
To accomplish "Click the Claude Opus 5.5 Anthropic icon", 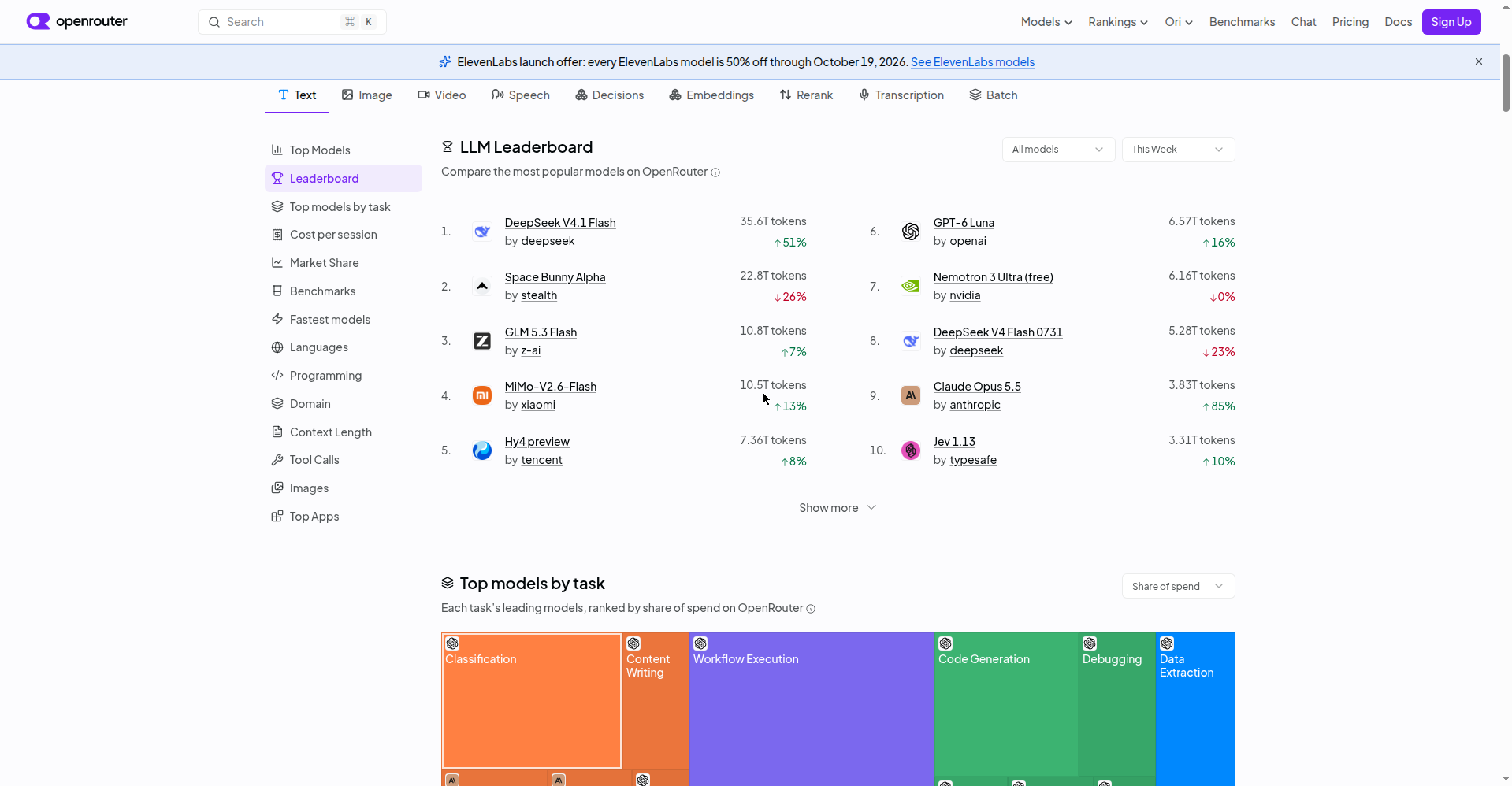I will tap(911, 395).
